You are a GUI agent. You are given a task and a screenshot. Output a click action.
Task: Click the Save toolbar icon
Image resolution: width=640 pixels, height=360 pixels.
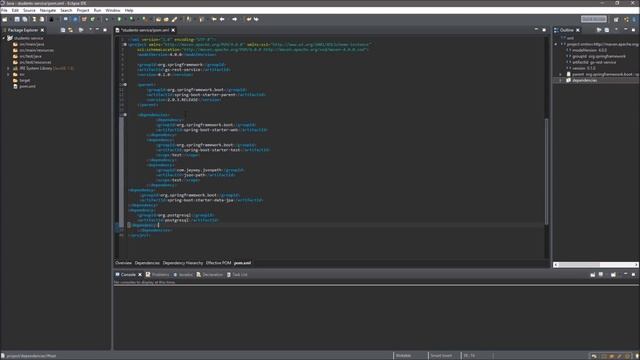17,19
